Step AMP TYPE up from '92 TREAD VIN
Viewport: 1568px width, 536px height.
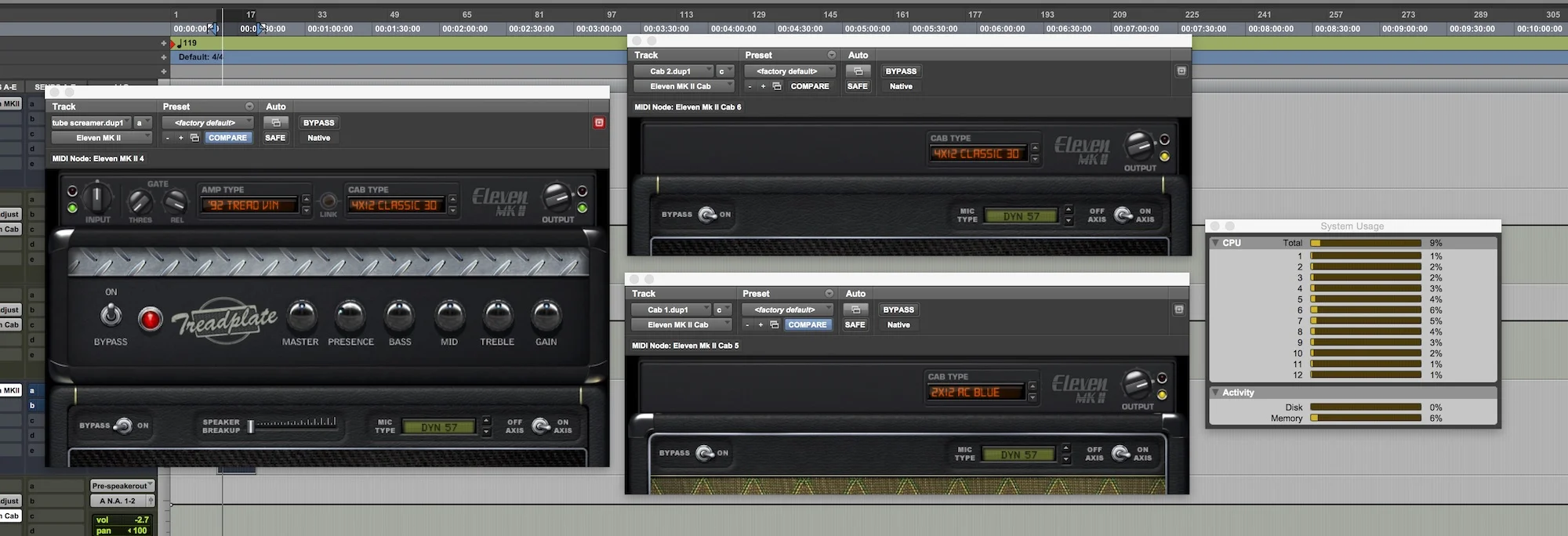pyautogui.click(x=307, y=199)
